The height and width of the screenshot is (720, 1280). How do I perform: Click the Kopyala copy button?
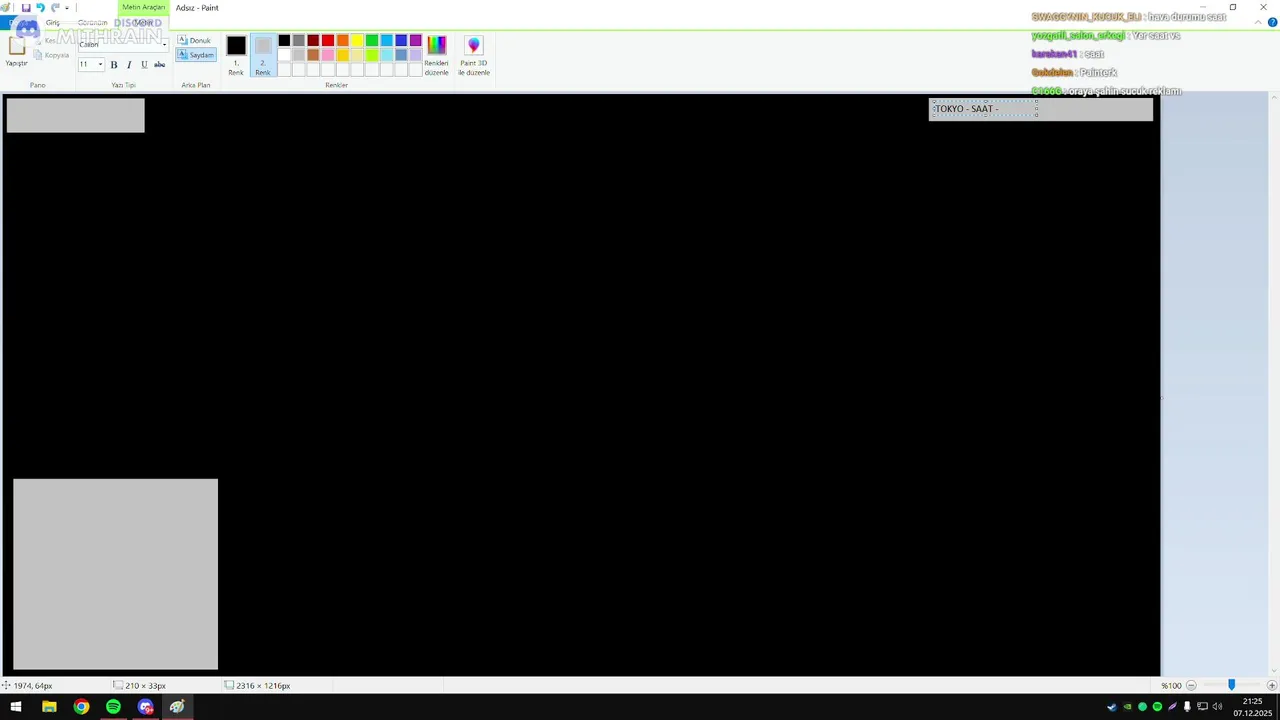point(52,55)
